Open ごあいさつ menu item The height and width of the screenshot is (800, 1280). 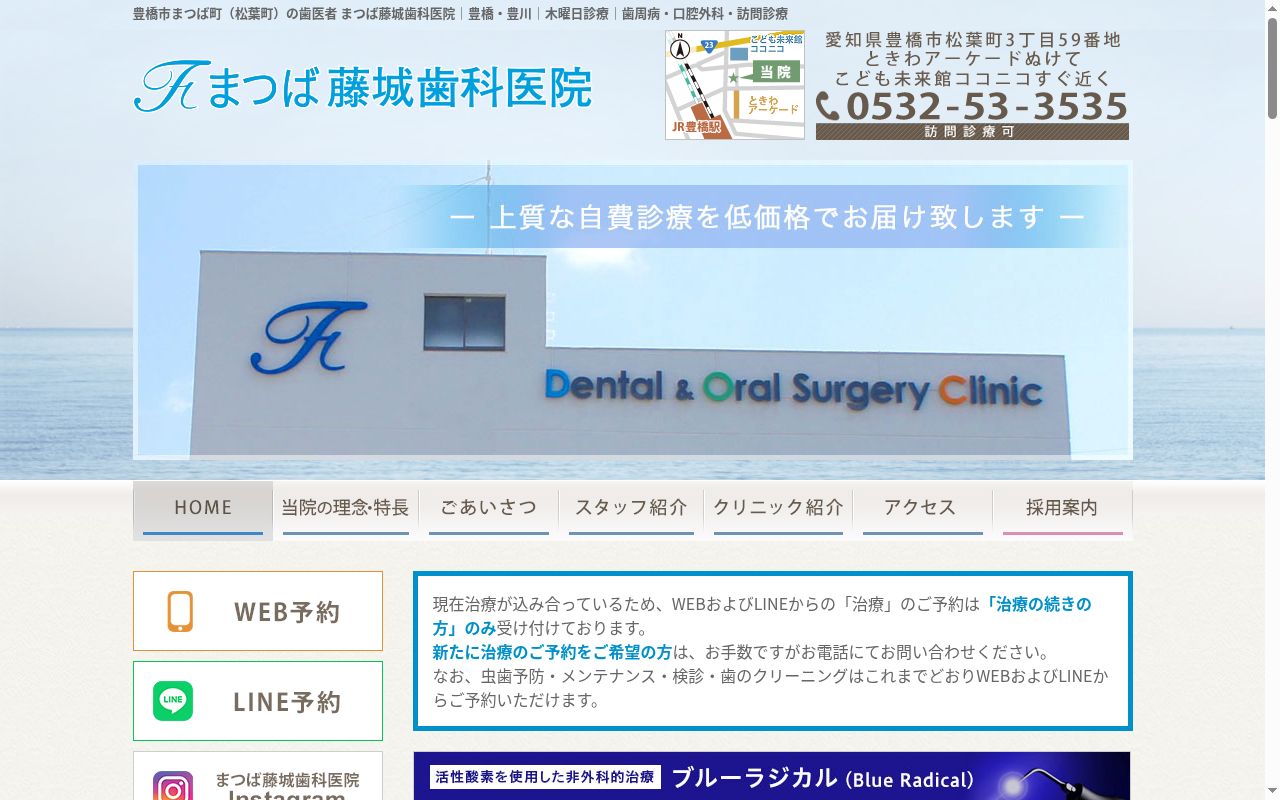point(489,510)
